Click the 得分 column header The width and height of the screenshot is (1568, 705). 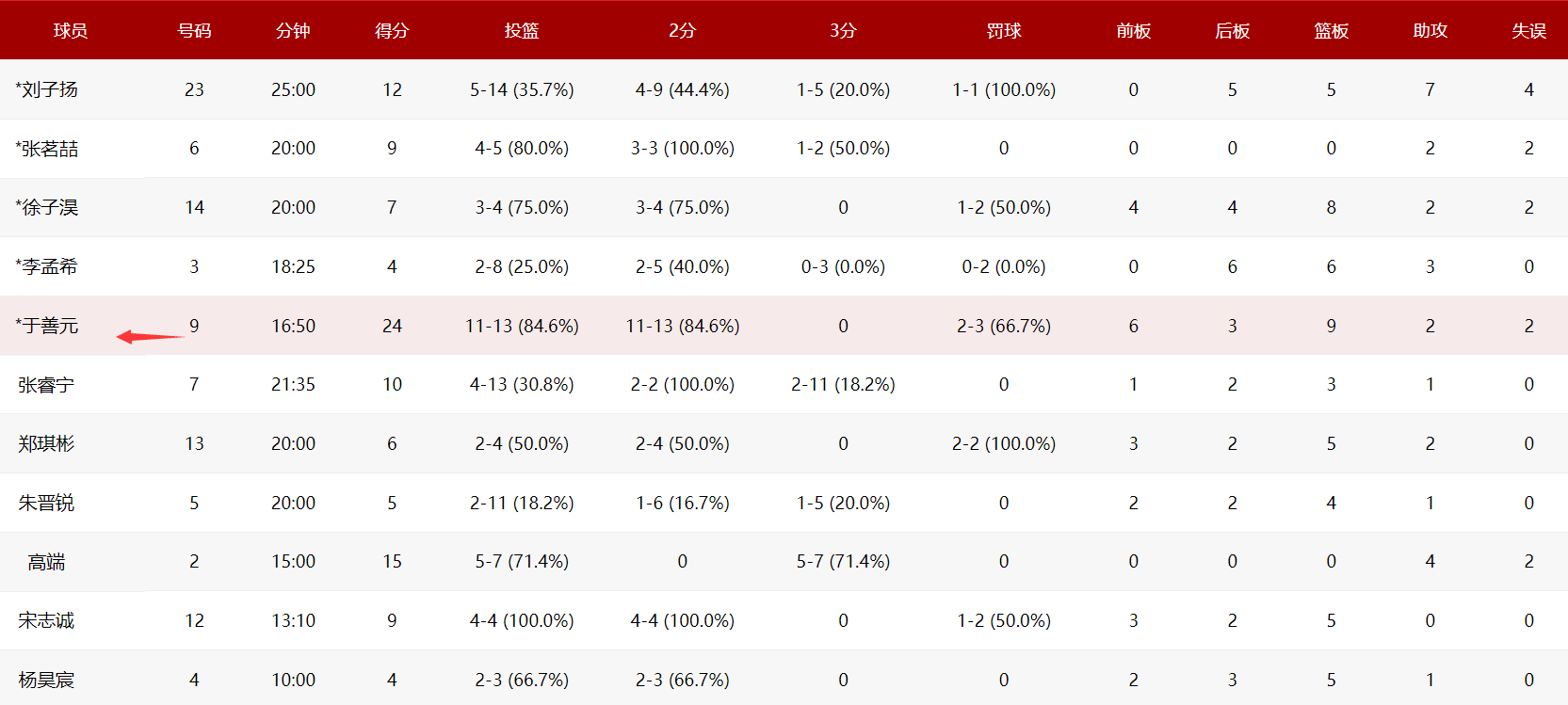point(392,31)
